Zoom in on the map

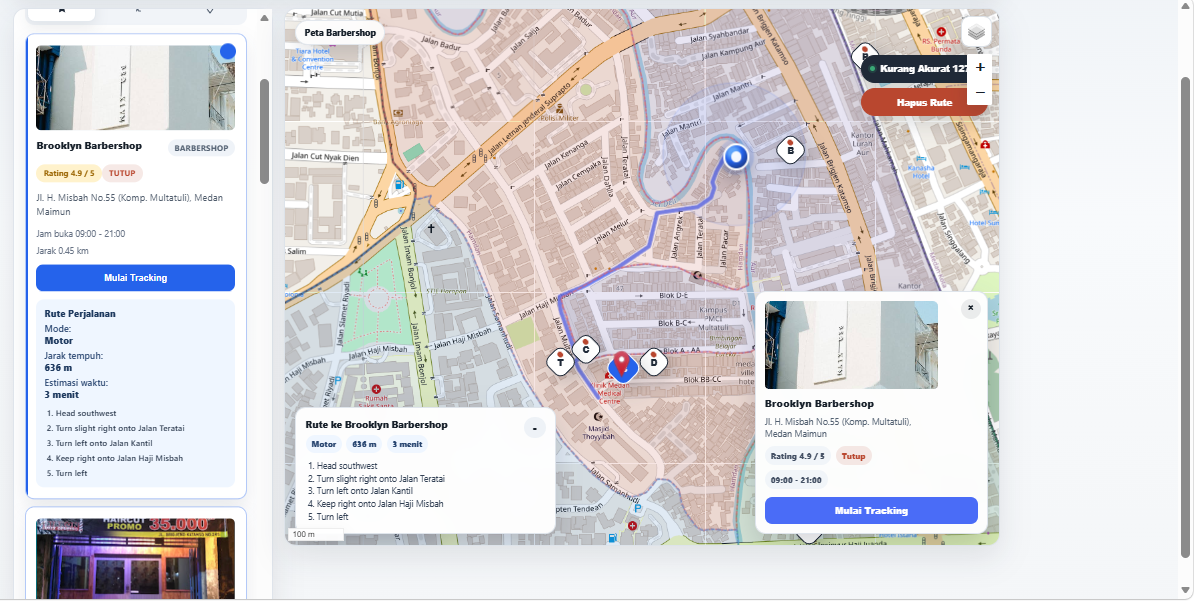point(979,67)
